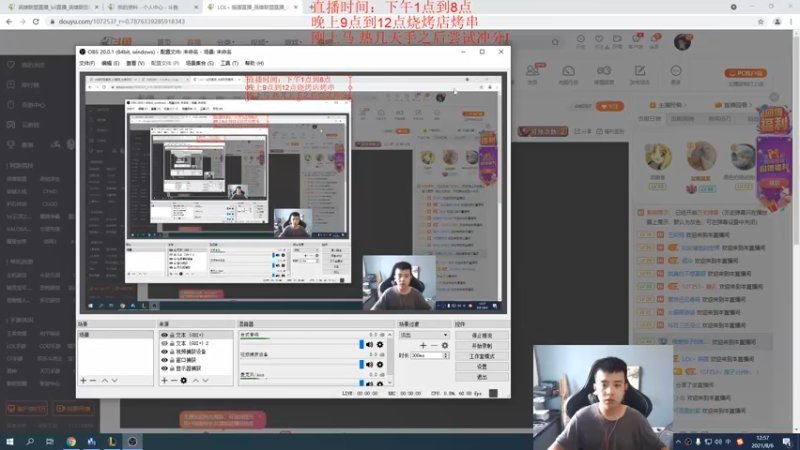This screenshot has width=800, height=450.
Task: Toggle lock on 视频捕获设备 source
Action: 172,352
